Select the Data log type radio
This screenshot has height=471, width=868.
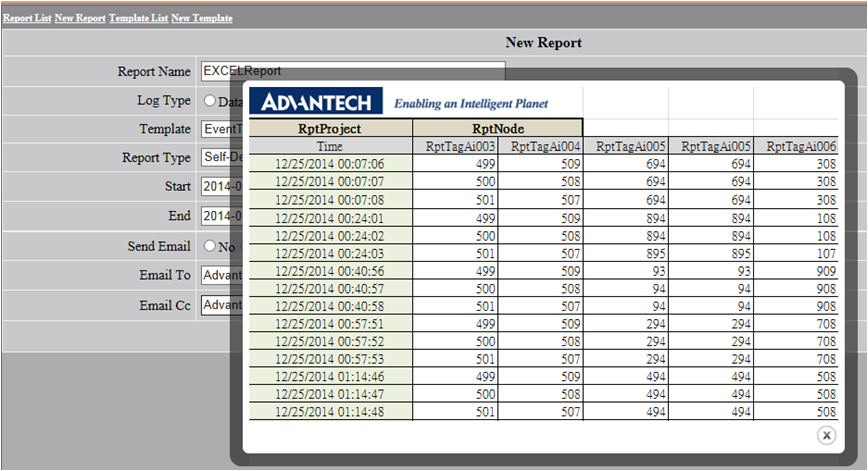coord(209,101)
